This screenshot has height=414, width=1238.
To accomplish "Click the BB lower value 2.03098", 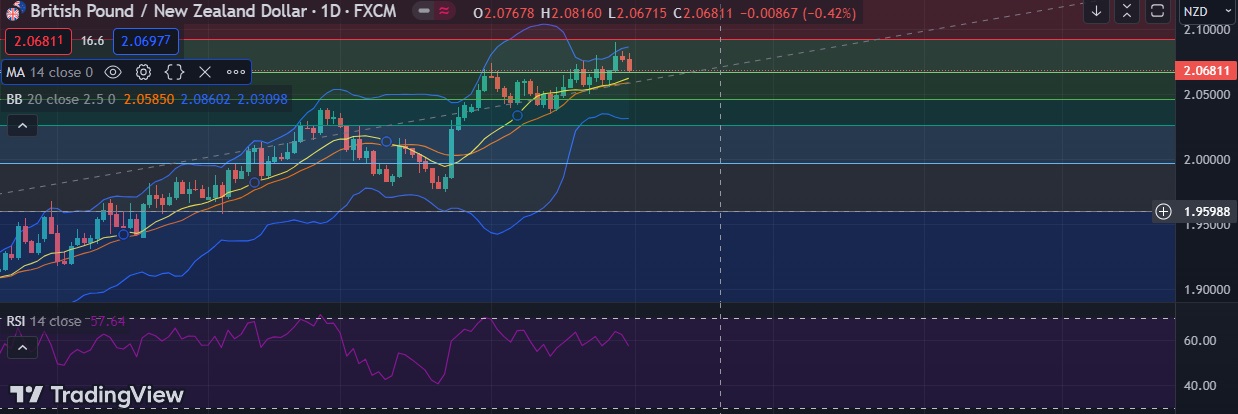I will pyautogui.click(x=262, y=99).
